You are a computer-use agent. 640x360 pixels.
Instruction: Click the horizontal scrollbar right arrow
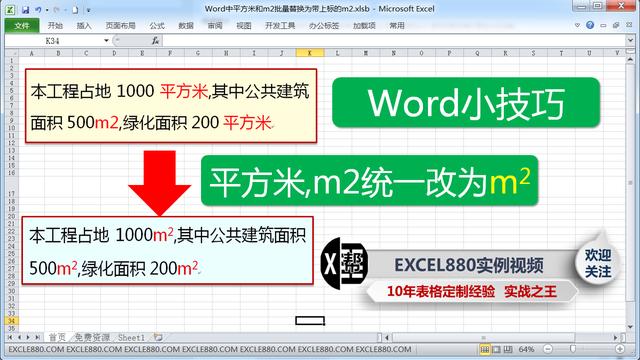[x=616, y=338]
